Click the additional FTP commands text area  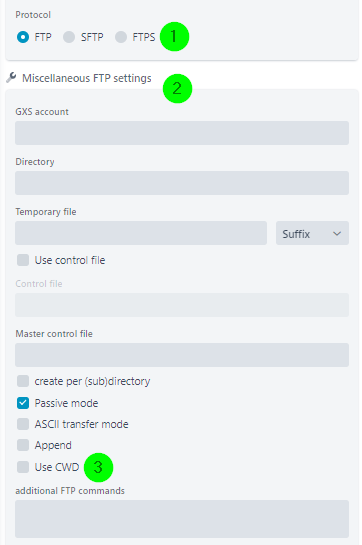[182, 519]
